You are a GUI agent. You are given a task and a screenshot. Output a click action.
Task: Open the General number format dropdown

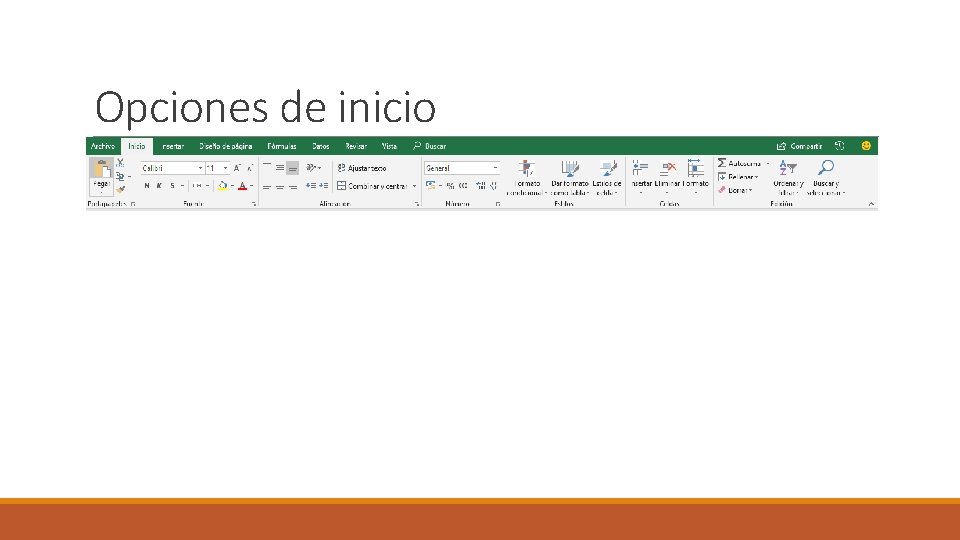[x=495, y=168]
